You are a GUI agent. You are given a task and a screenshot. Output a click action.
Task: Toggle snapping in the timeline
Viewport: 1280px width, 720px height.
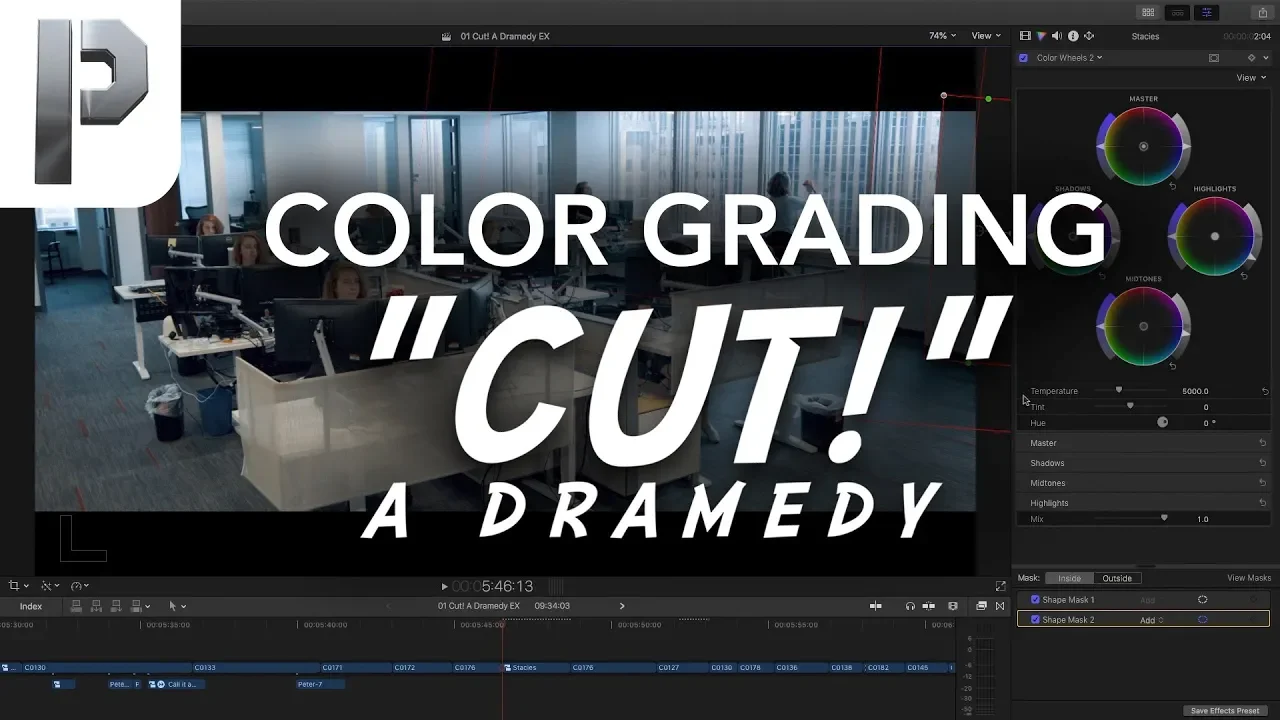tap(929, 606)
